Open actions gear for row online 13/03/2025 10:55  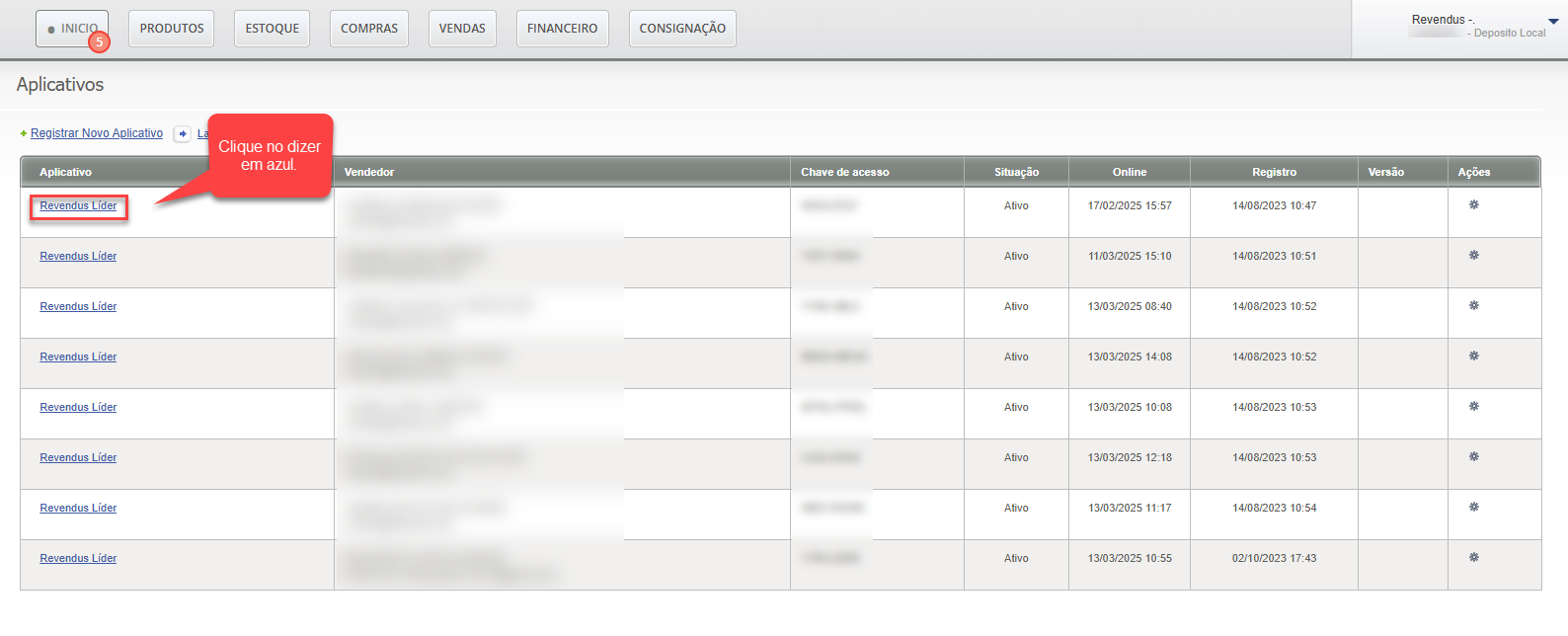[1473, 558]
